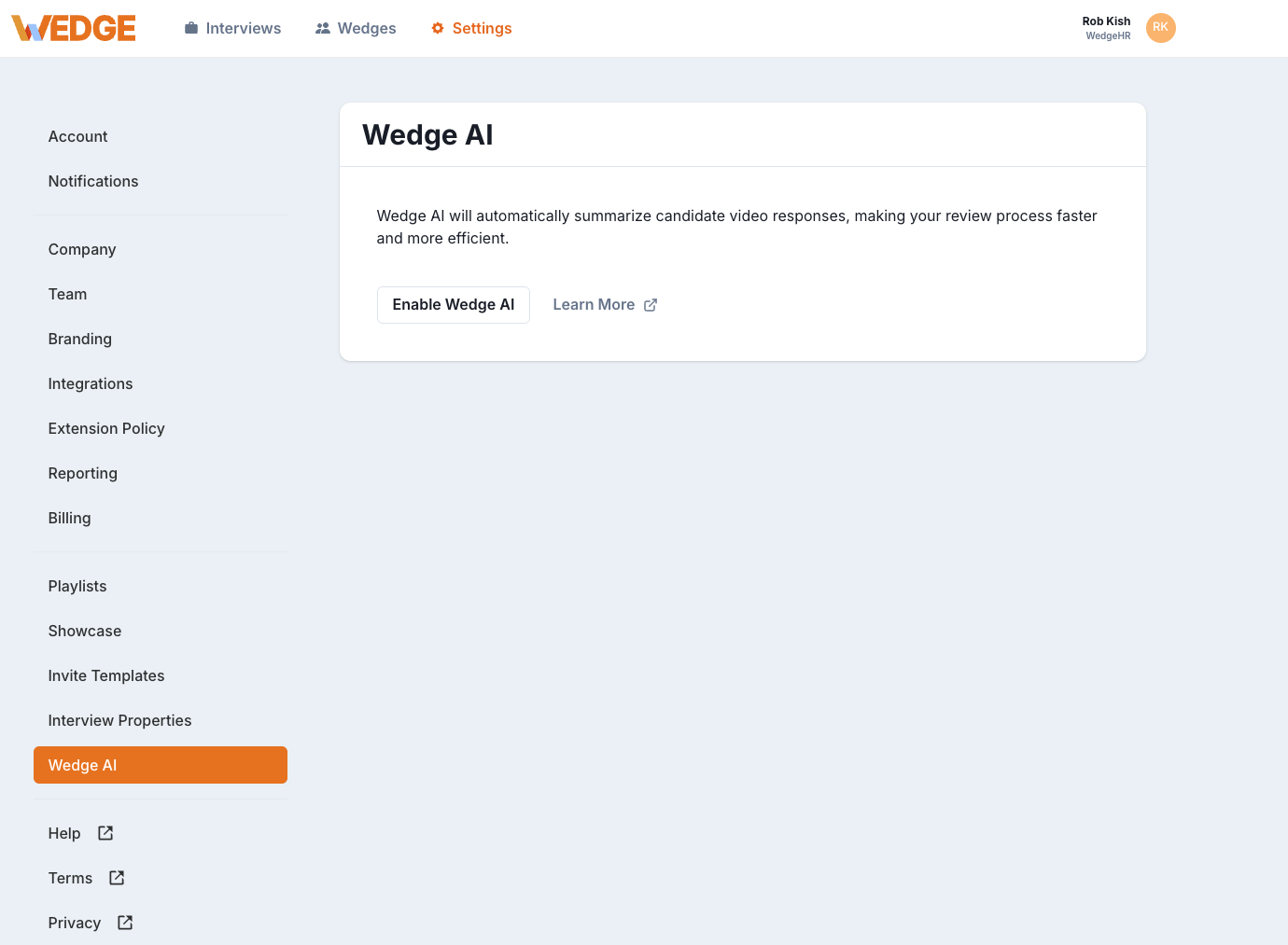The height and width of the screenshot is (945, 1288).
Task: Click the Enable Wedge AI button
Action: click(454, 305)
